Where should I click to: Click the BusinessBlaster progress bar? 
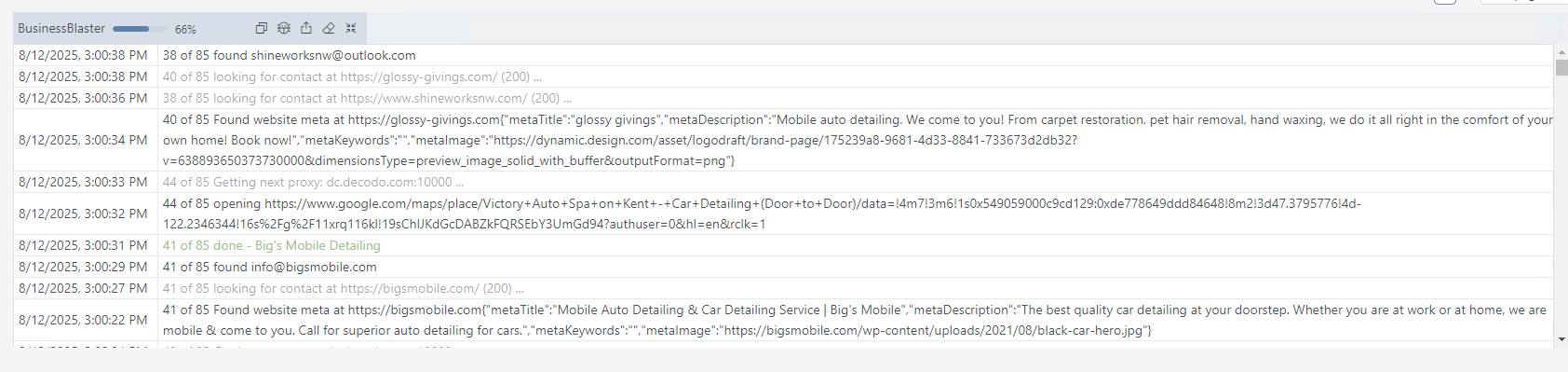[140, 29]
